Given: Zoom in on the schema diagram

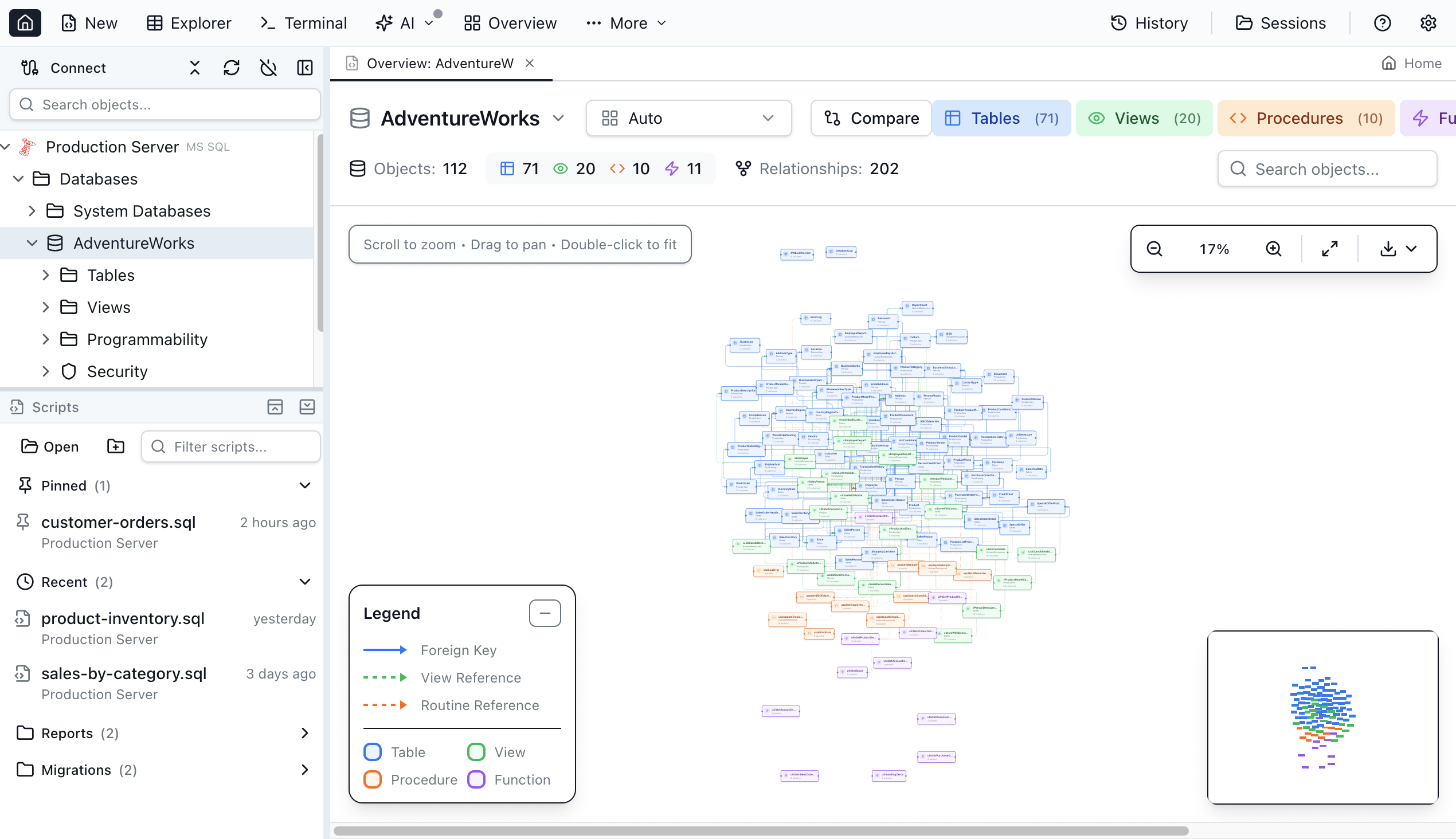Looking at the screenshot, I should click(1273, 248).
